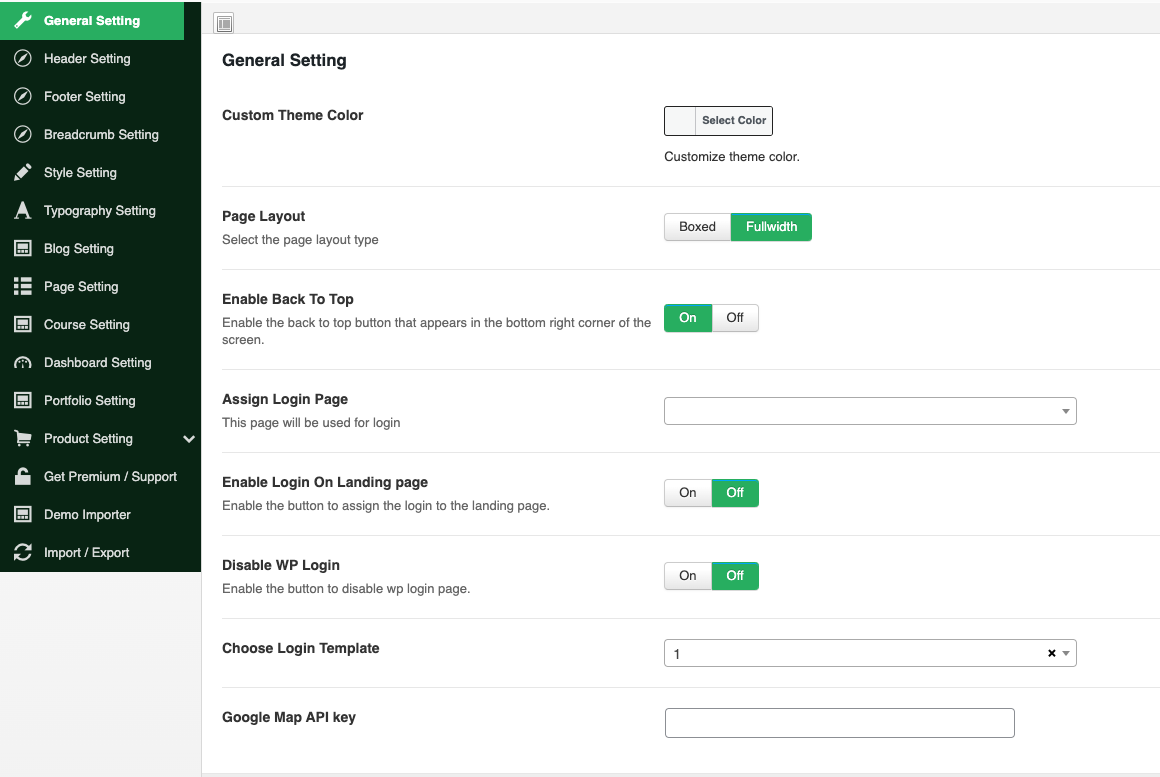Click the Course Setting layout icon
Image resolution: width=1160 pixels, height=777 pixels.
pyautogui.click(x=23, y=324)
